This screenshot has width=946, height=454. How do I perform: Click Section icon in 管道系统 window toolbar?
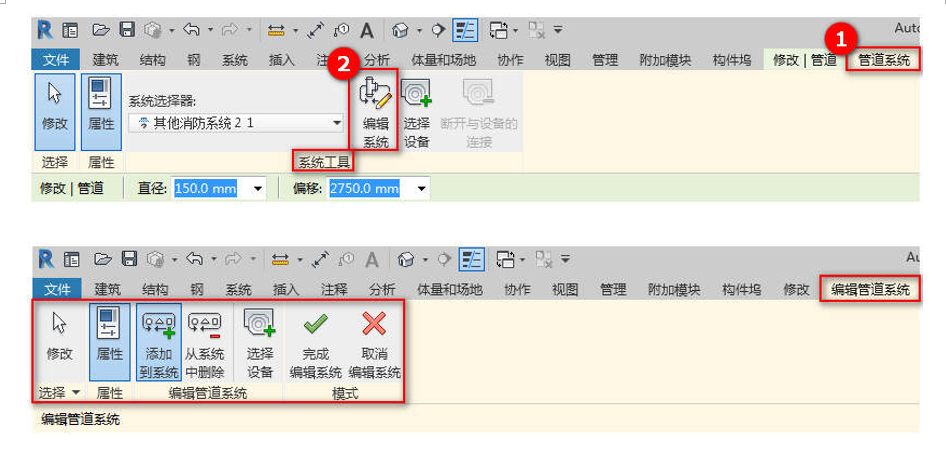point(439,30)
